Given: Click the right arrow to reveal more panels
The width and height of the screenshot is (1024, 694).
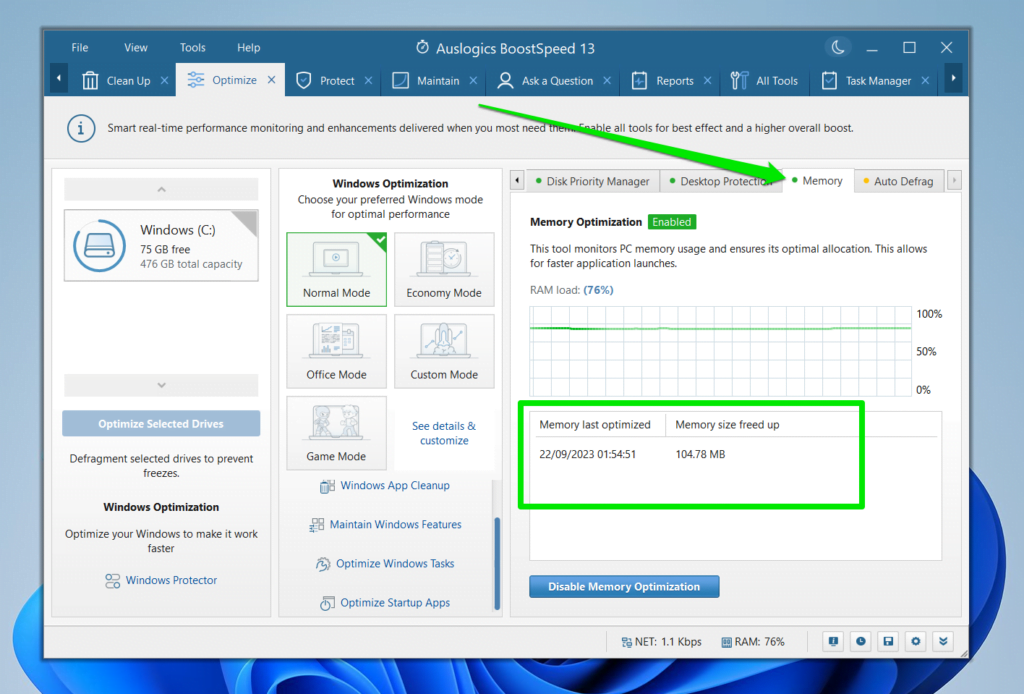Looking at the screenshot, I should coord(952,180).
